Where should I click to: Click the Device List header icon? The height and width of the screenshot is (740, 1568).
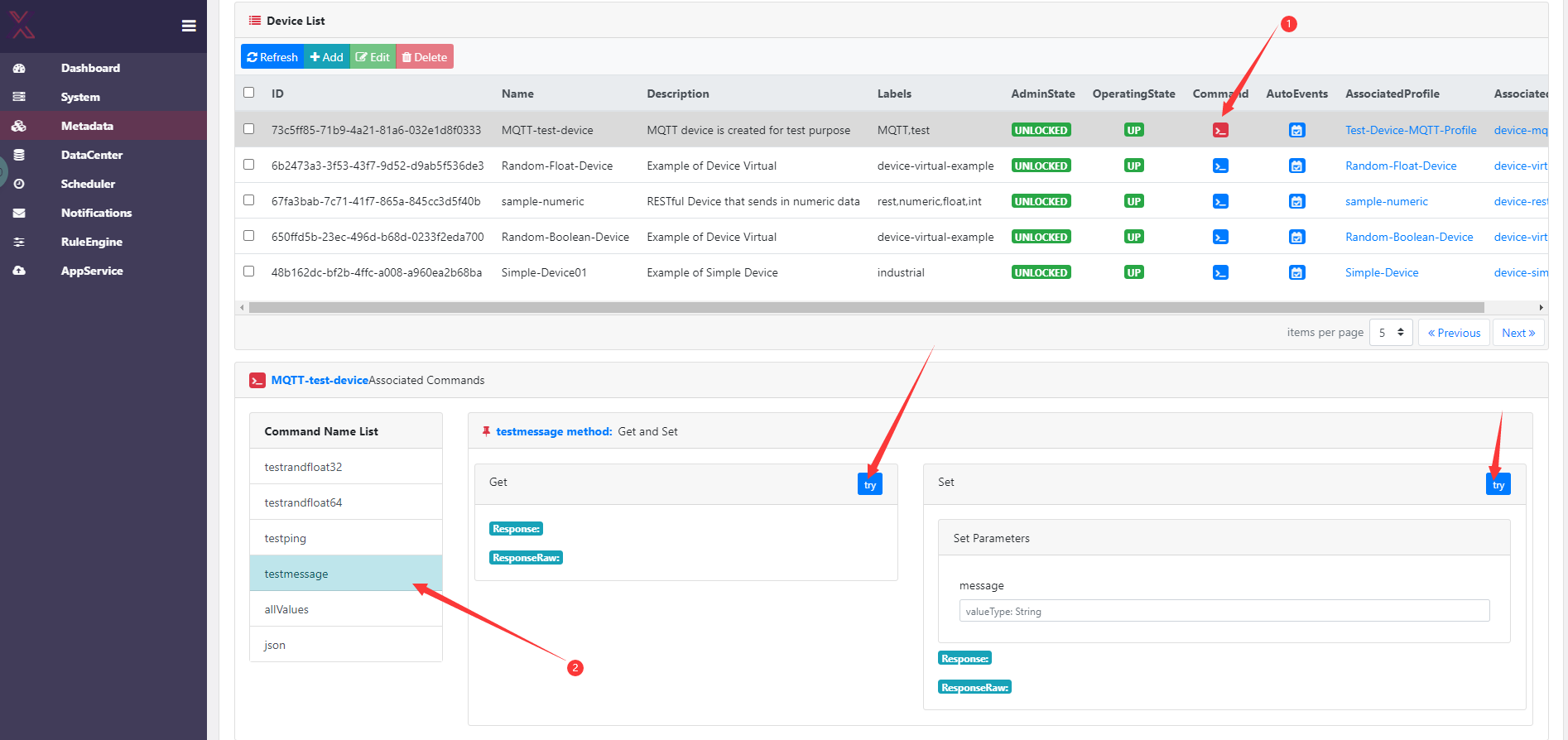[x=255, y=21]
